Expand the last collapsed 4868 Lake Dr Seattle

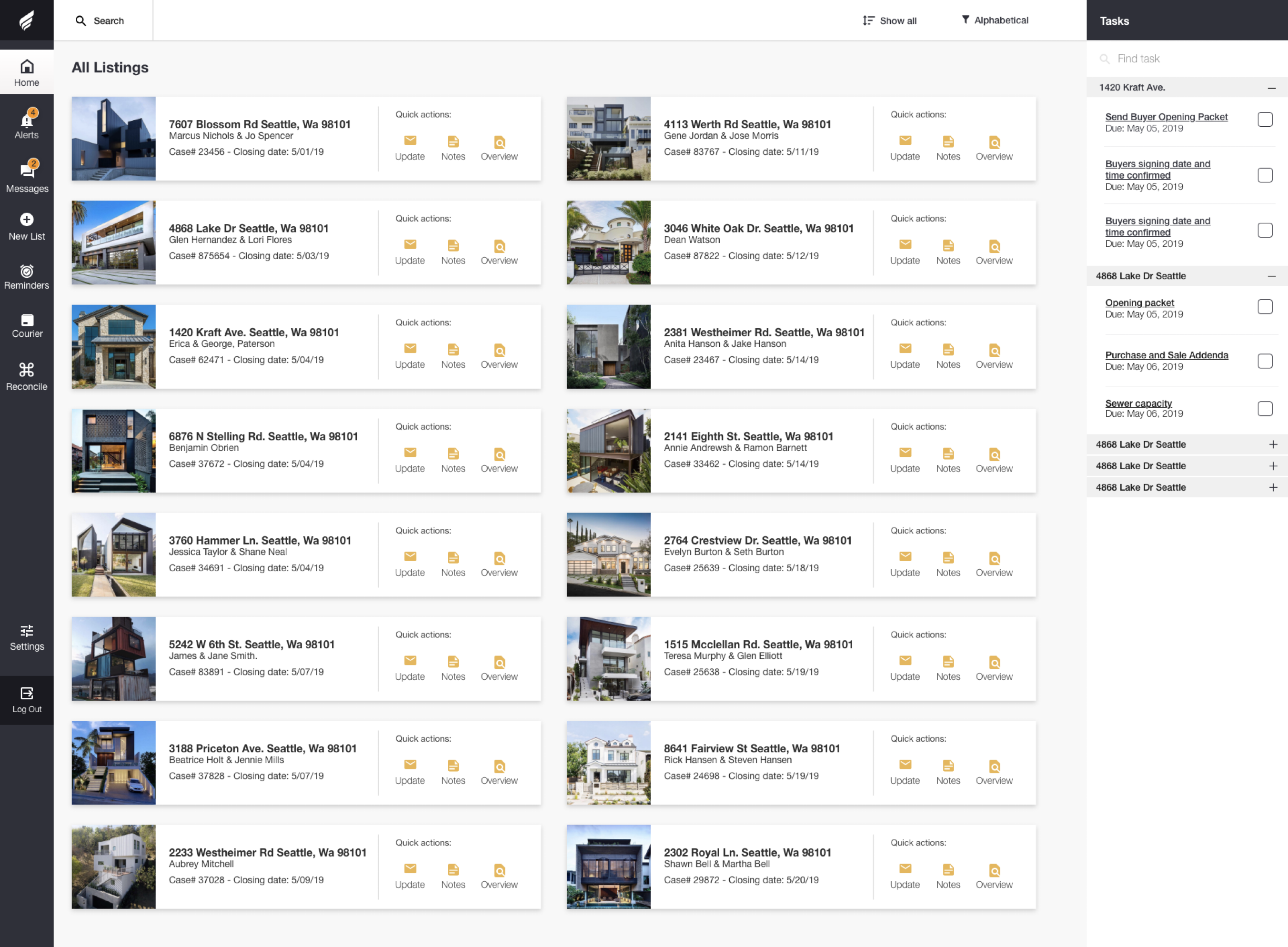(1273, 487)
